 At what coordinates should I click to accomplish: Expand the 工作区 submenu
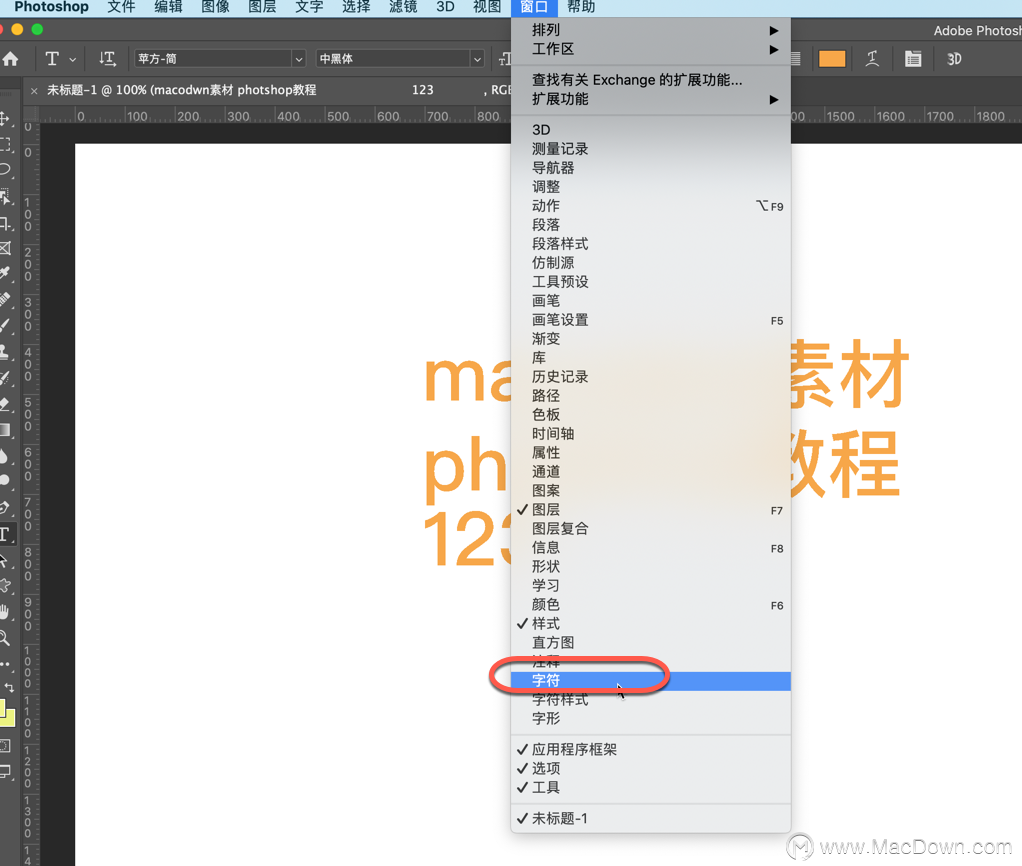coord(650,49)
